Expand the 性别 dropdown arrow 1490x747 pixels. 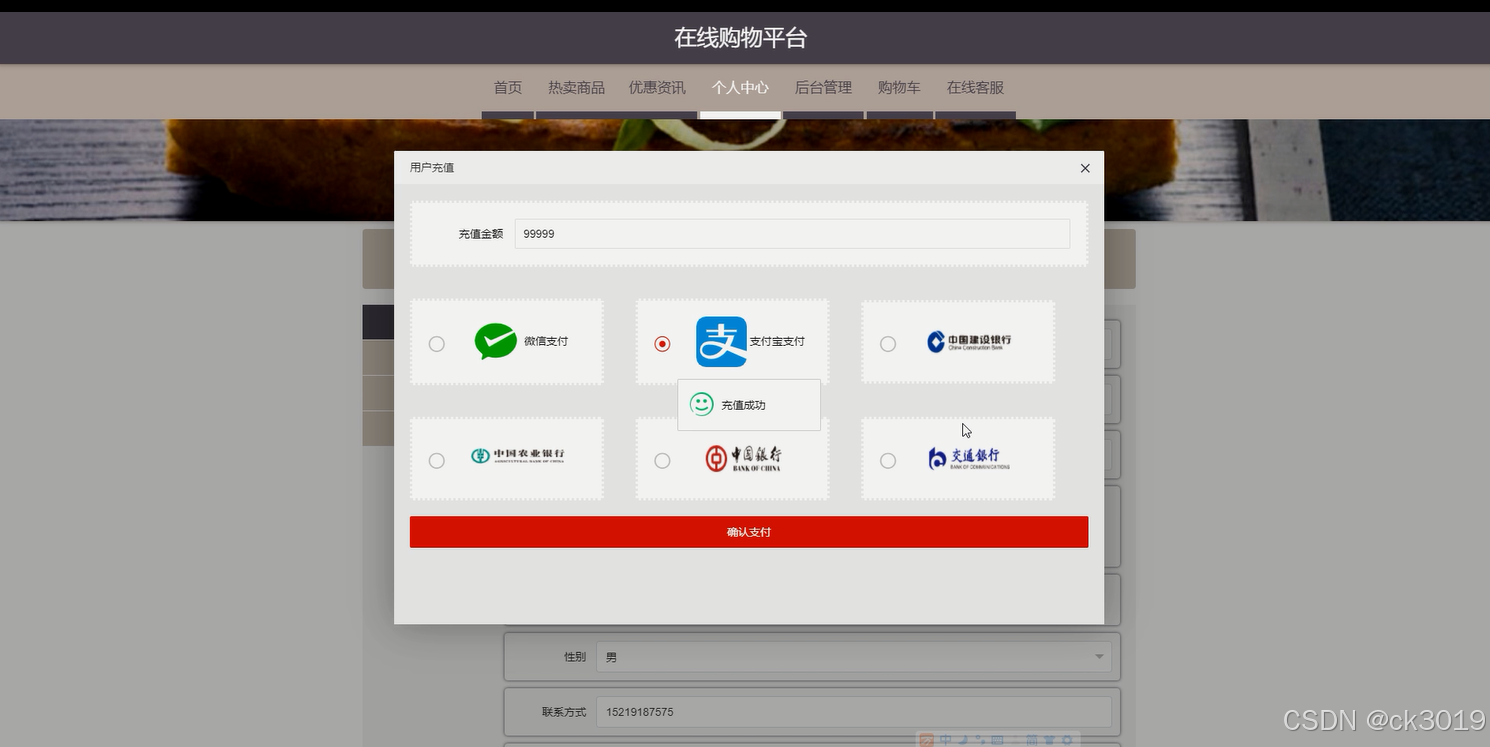pos(1099,657)
